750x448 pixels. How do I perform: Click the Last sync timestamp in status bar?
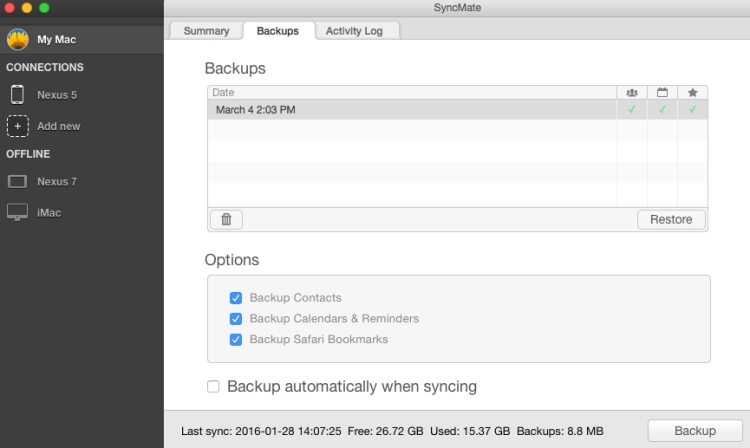[x=261, y=431]
